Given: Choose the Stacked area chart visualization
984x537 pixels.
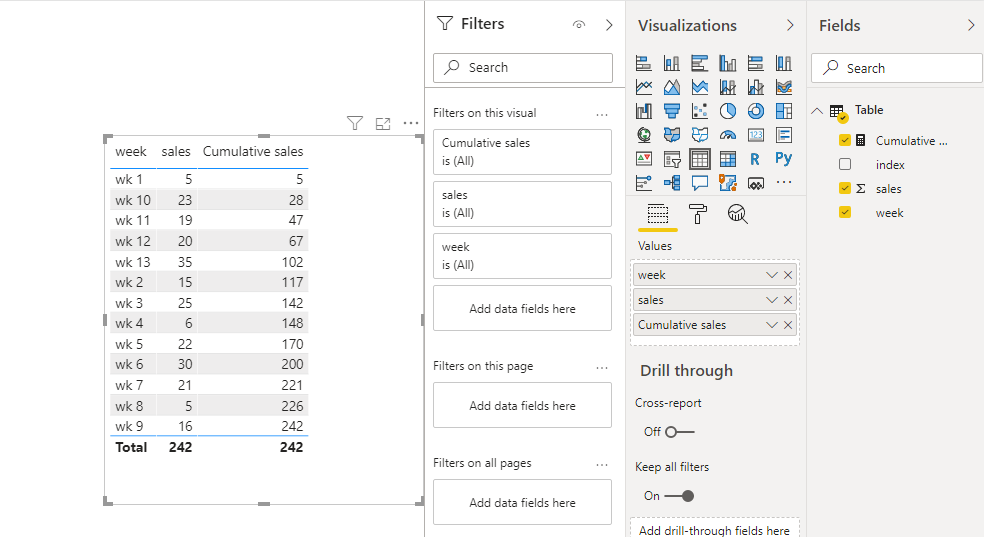Looking at the screenshot, I should [x=700, y=87].
